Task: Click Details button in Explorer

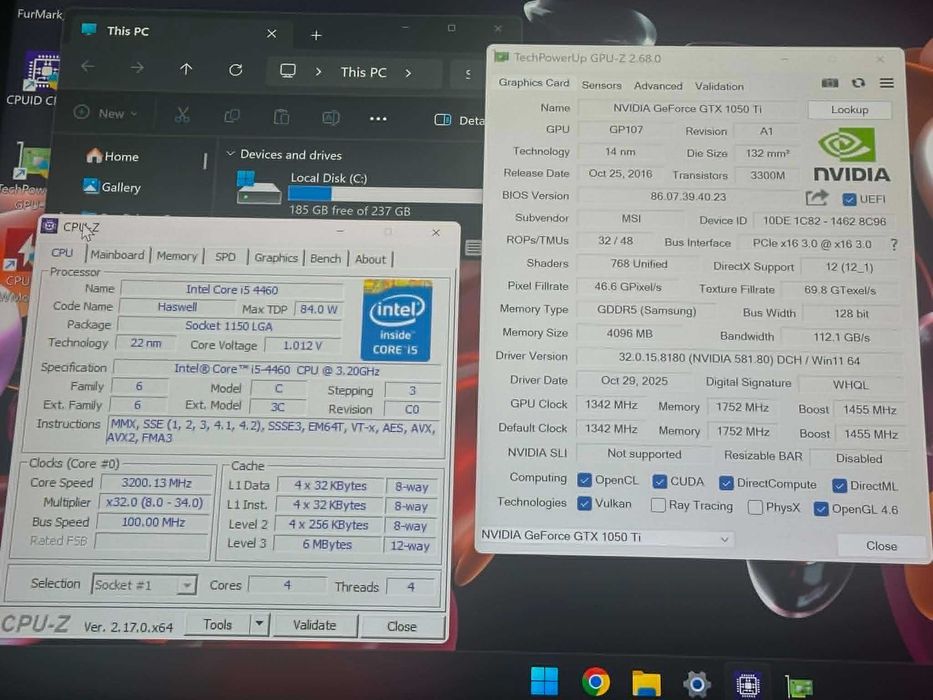Action: 459,120
